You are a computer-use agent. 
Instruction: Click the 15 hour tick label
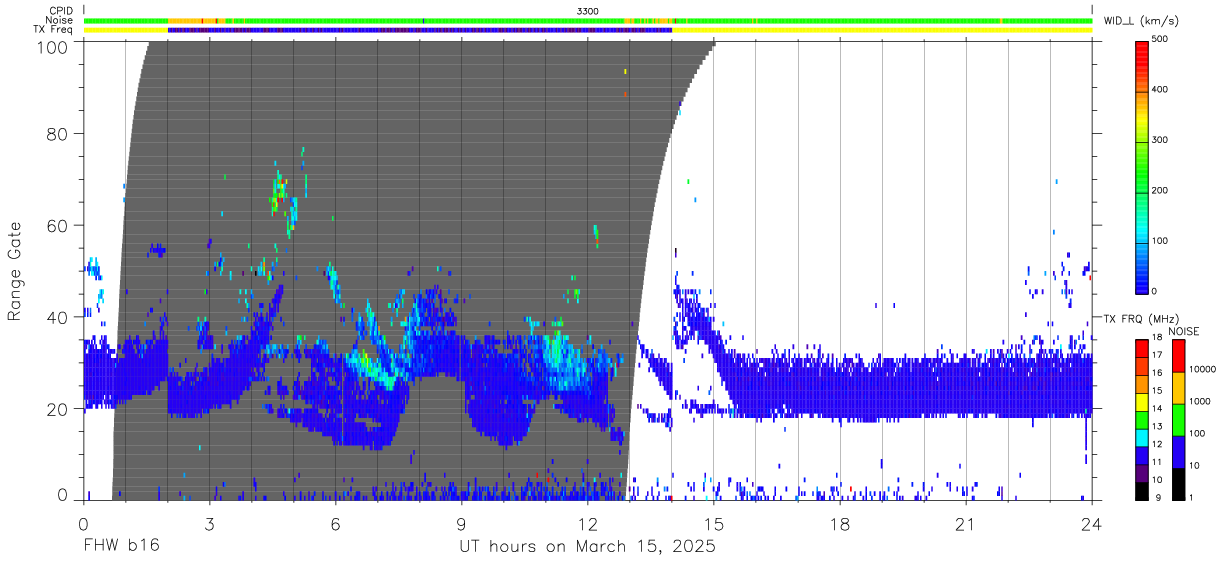point(714,523)
